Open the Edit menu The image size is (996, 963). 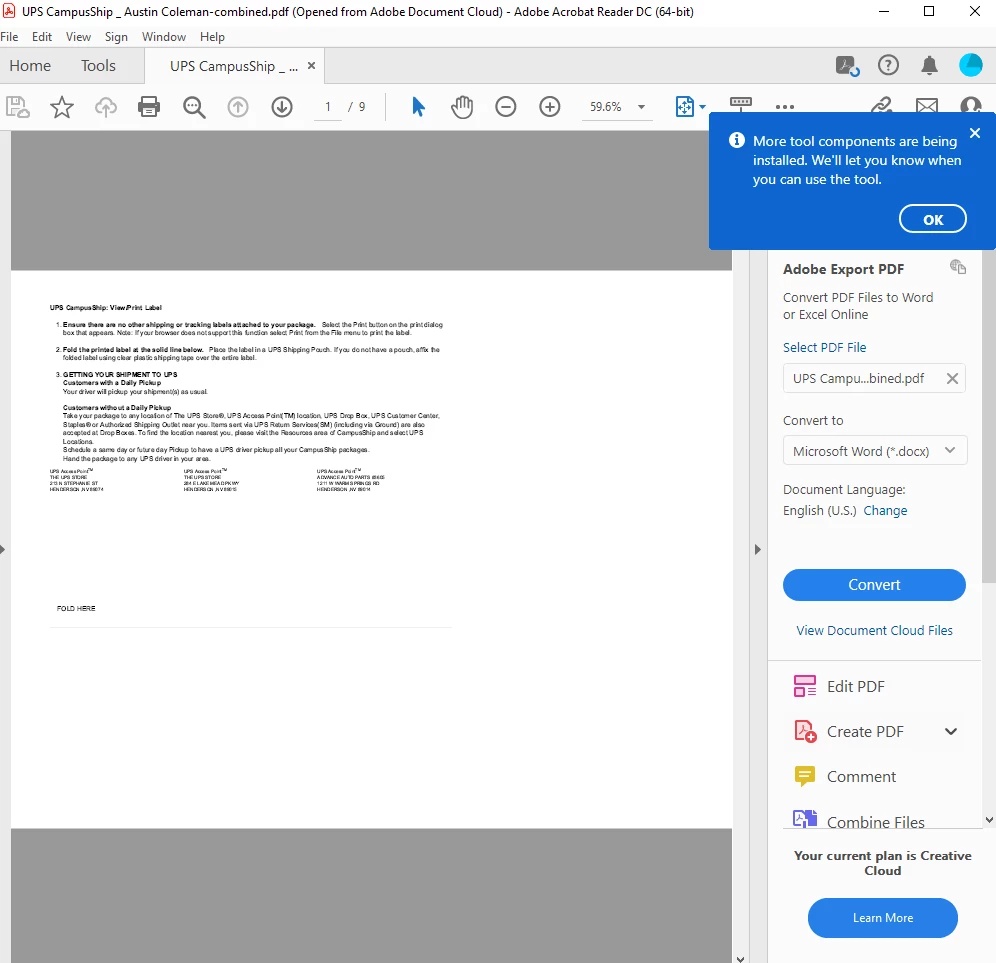click(x=42, y=37)
